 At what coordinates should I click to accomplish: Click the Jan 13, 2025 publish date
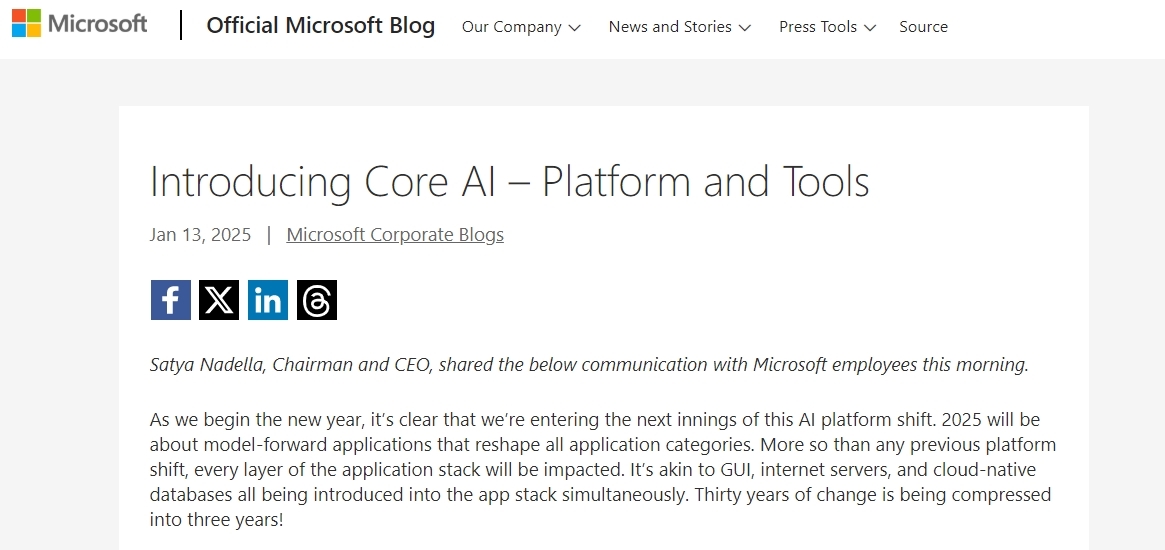pos(200,235)
